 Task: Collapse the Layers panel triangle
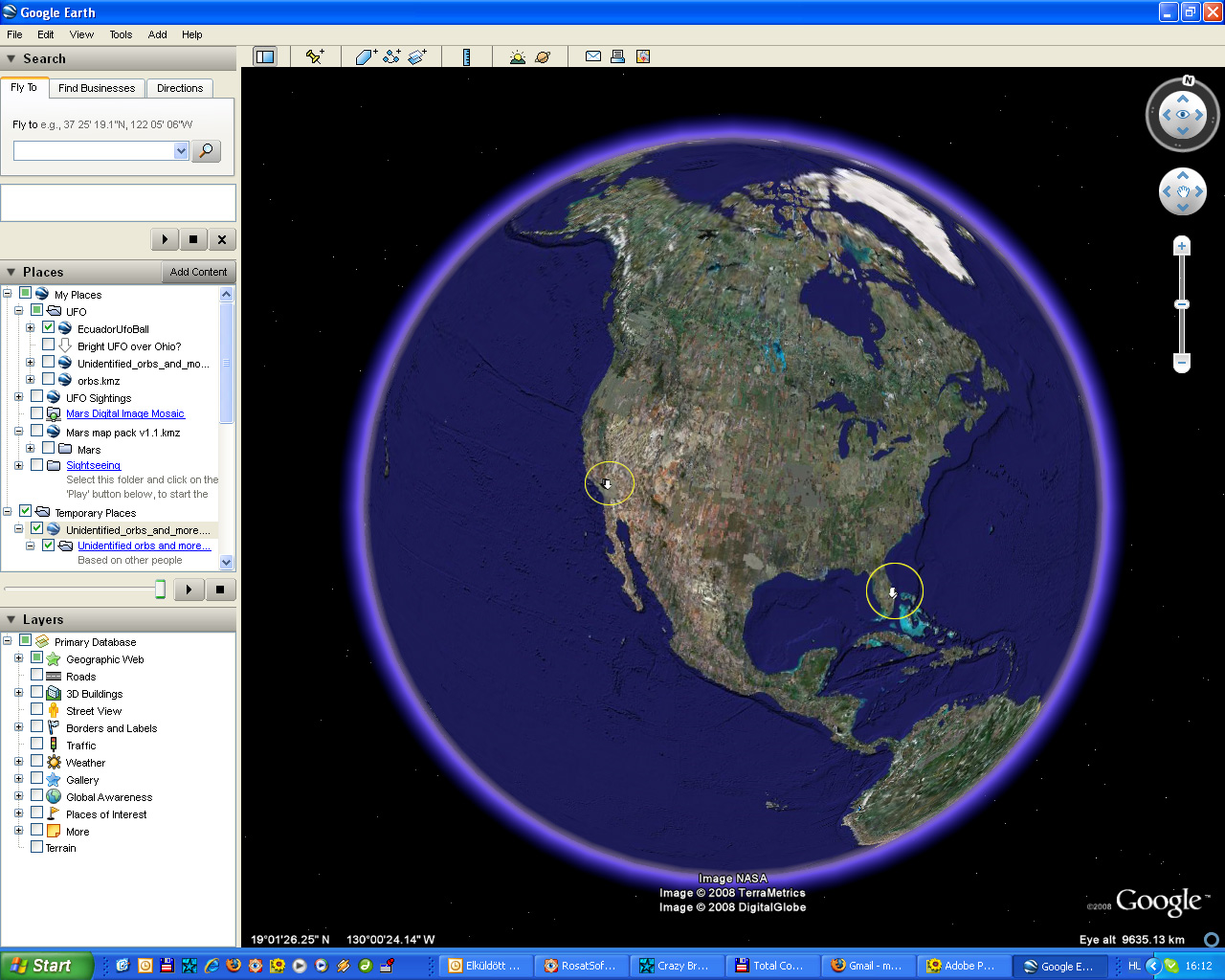click(11, 619)
